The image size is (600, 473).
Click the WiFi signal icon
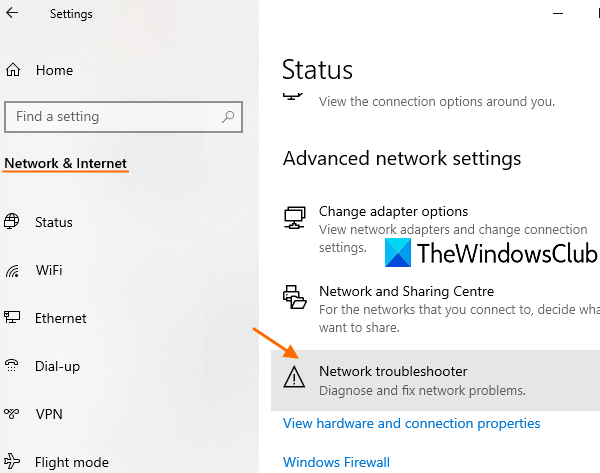coord(13,270)
